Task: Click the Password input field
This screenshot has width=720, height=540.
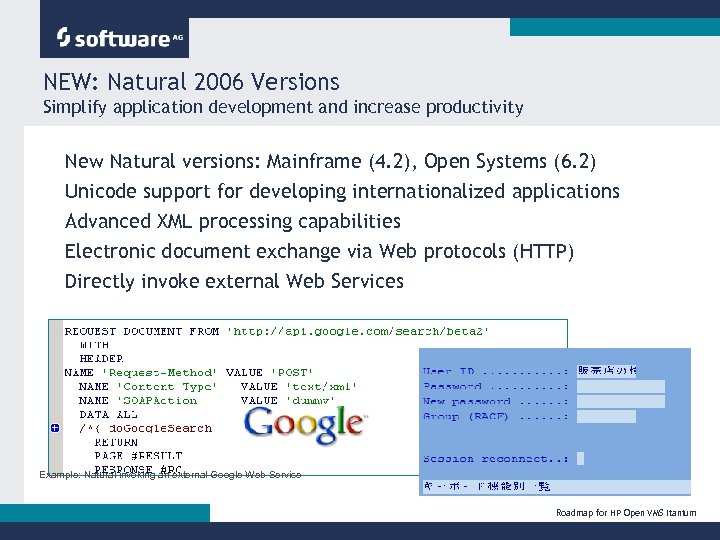Action: (x=620, y=386)
